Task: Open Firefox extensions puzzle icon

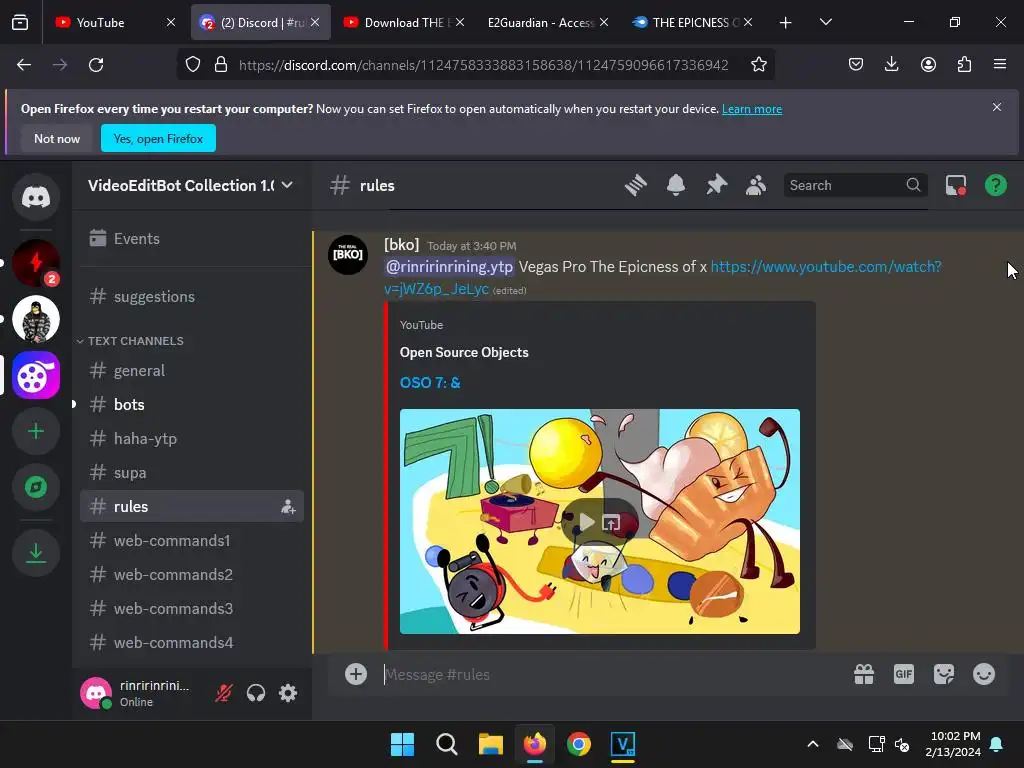Action: click(x=964, y=65)
